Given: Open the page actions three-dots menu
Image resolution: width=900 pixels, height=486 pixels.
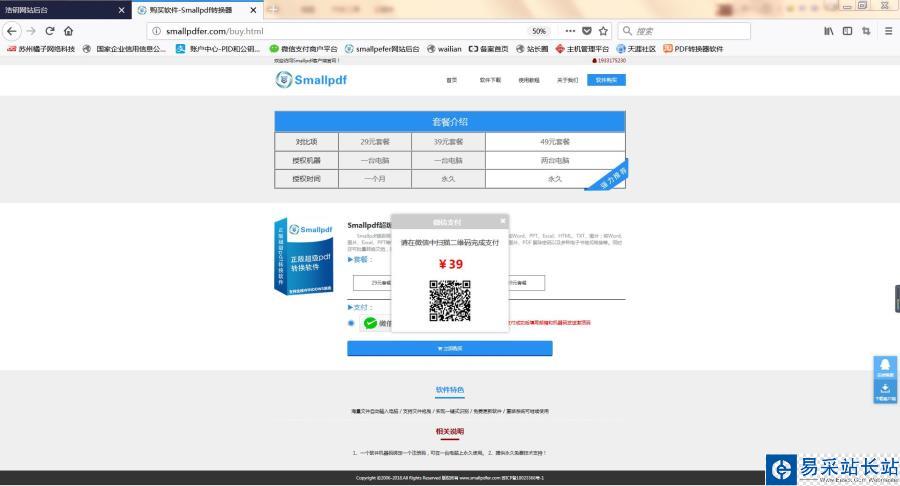Looking at the screenshot, I should point(570,31).
